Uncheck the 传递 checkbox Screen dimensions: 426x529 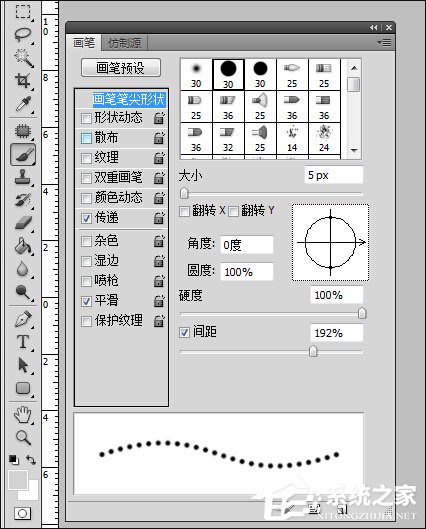pyautogui.click(x=86, y=218)
